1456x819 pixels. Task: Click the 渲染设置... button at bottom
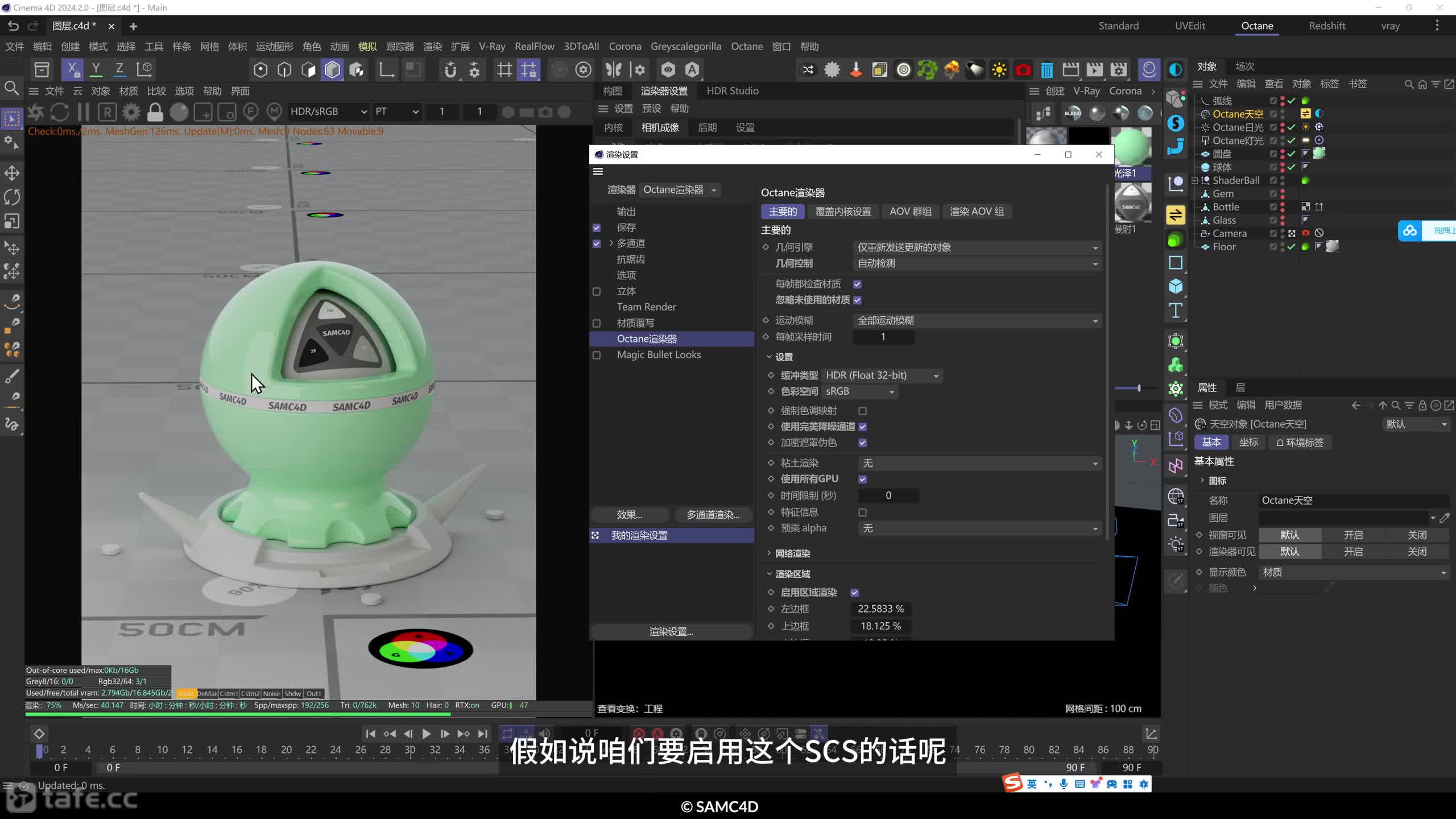click(x=671, y=631)
